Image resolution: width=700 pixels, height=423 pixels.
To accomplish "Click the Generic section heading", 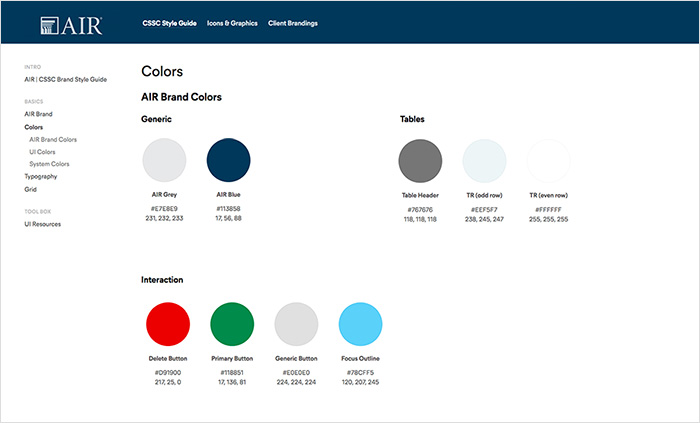I will coord(156,119).
